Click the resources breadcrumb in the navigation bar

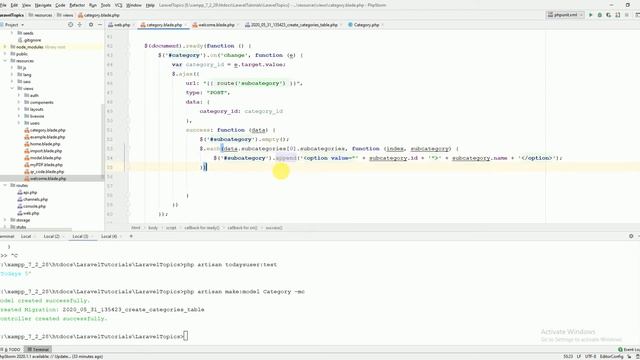tap(40, 15)
